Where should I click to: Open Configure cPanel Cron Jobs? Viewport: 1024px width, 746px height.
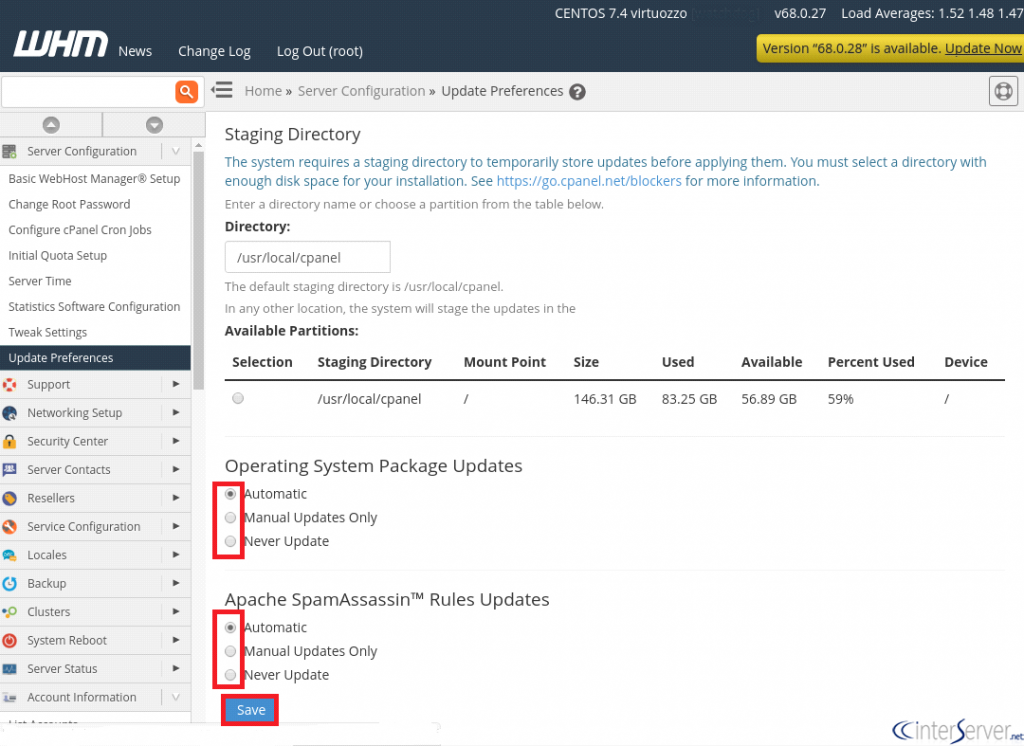click(80, 230)
